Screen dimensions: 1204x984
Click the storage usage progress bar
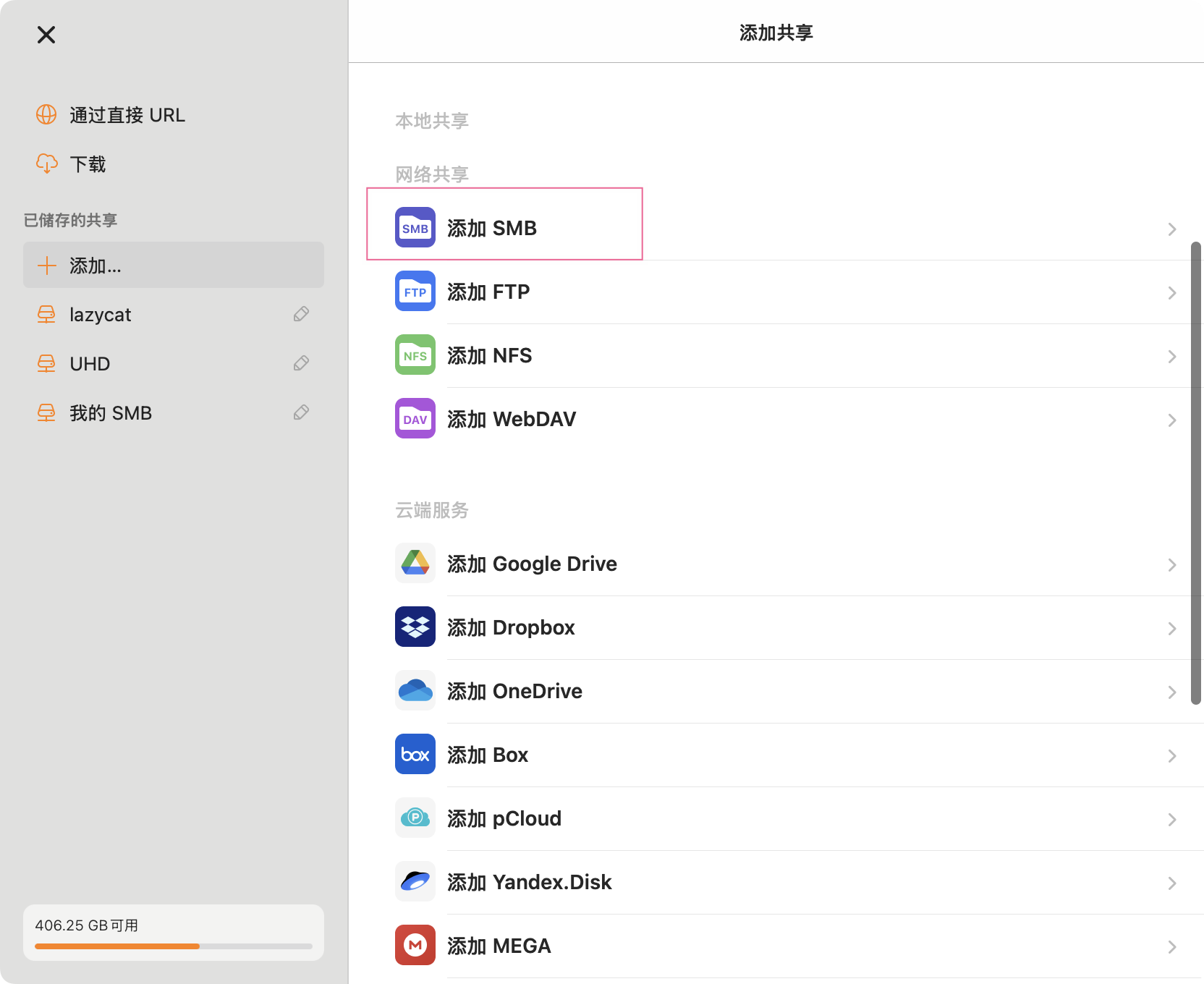point(173,946)
